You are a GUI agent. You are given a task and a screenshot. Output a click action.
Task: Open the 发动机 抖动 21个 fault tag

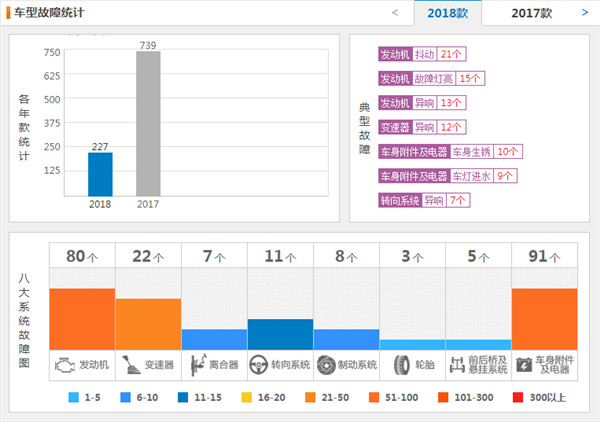coord(422,54)
